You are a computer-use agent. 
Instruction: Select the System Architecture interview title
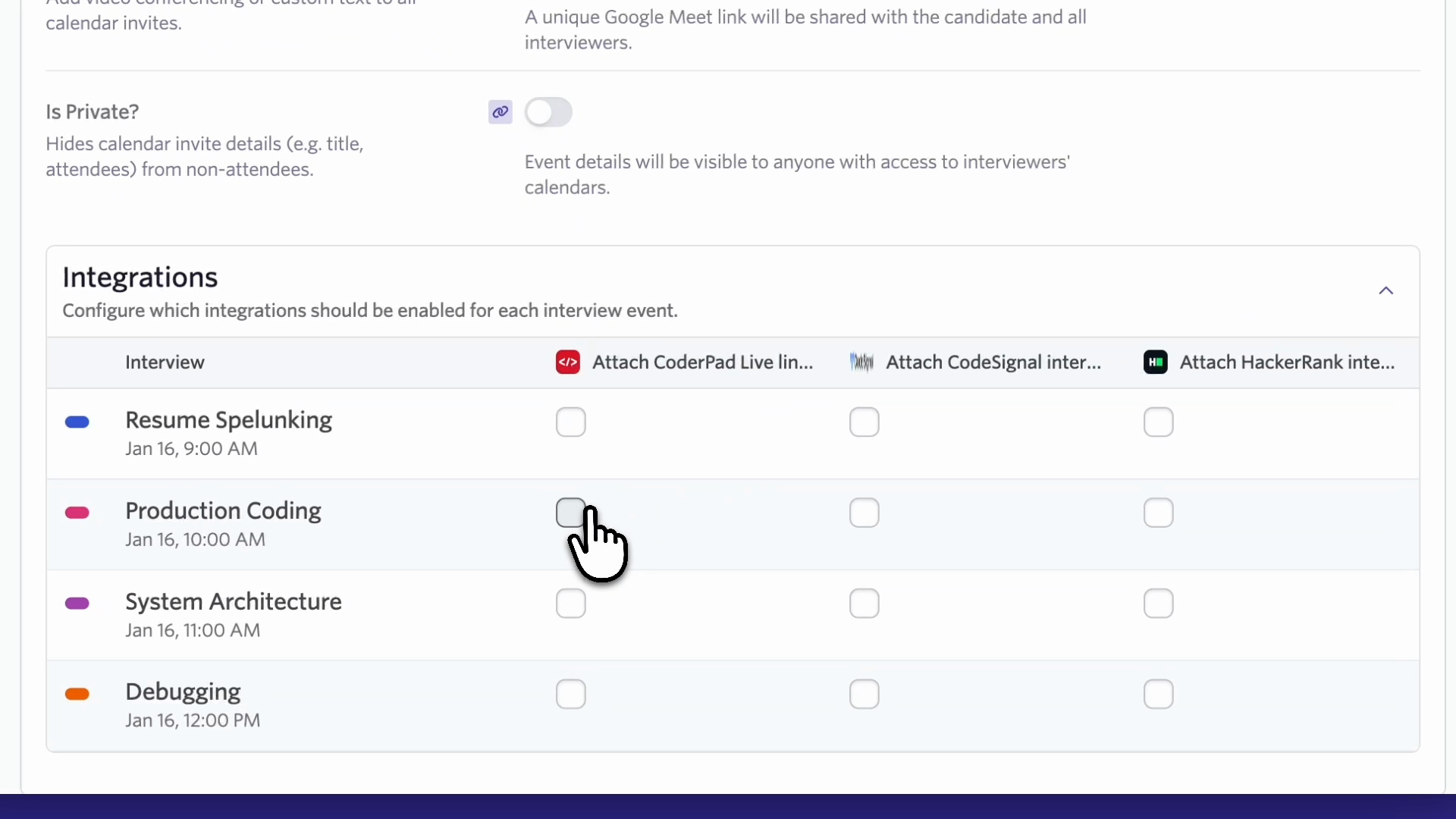point(233,601)
